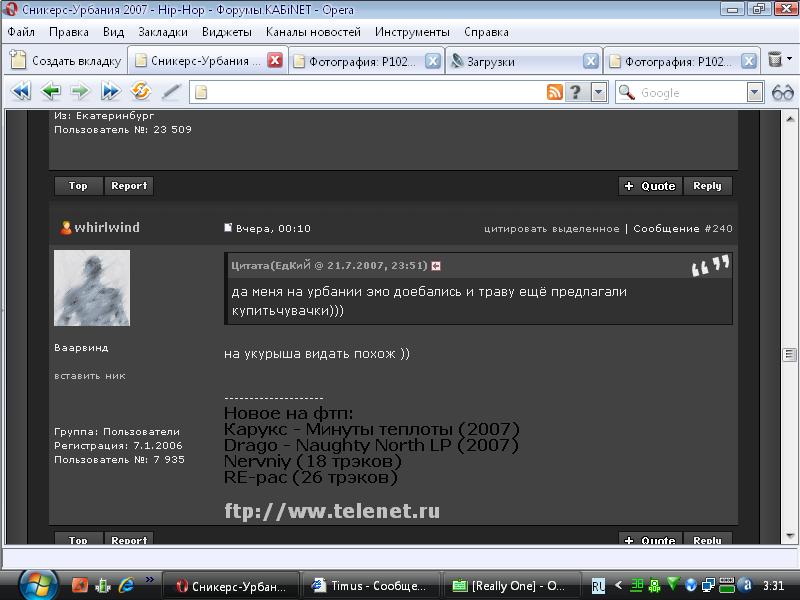Click the fast forward navigation button
Viewport: 800px width, 600px height.
pyautogui.click(x=110, y=92)
